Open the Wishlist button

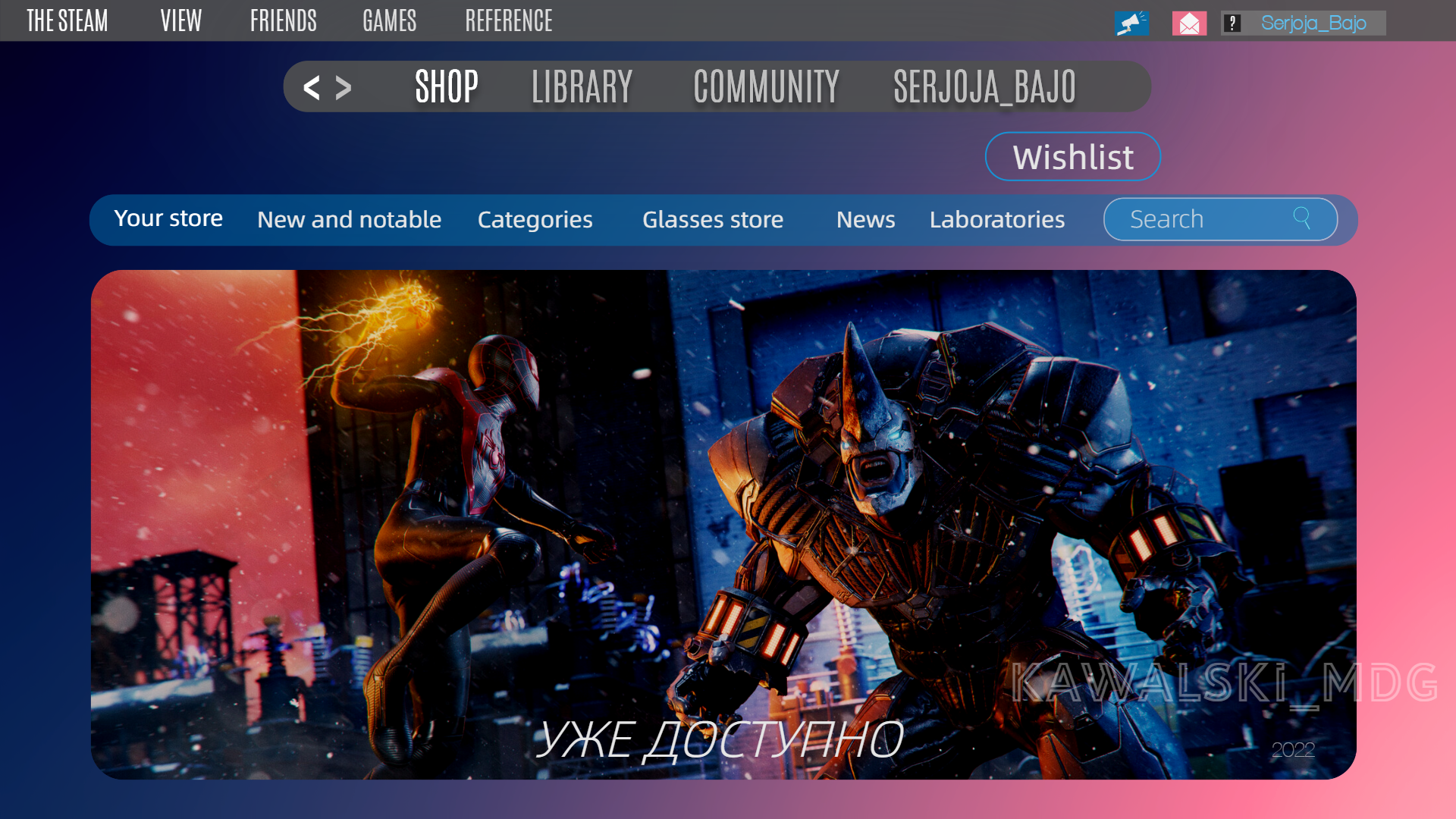(1073, 157)
